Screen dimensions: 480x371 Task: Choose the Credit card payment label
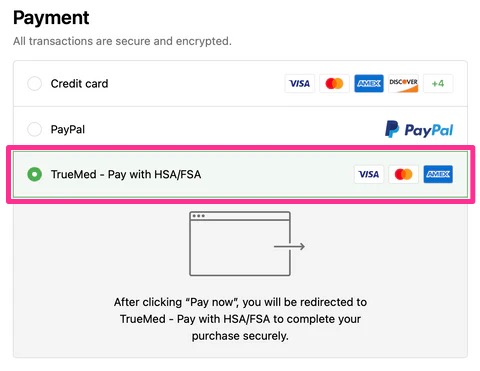(x=79, y=84)
